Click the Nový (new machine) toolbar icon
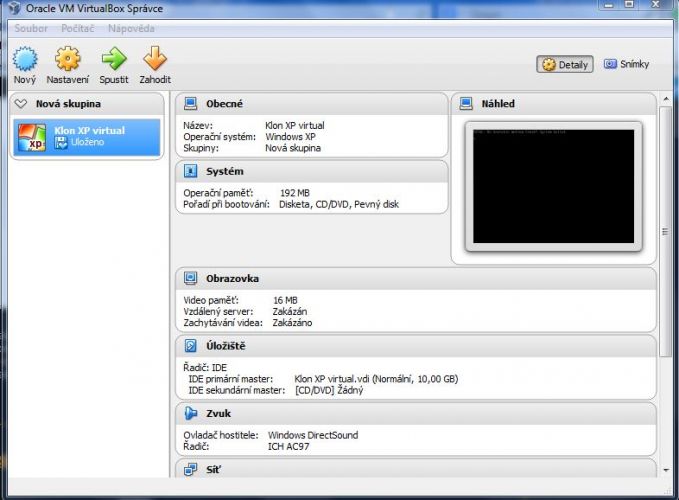This screenshot has height=500, width=679. point(25,58)
